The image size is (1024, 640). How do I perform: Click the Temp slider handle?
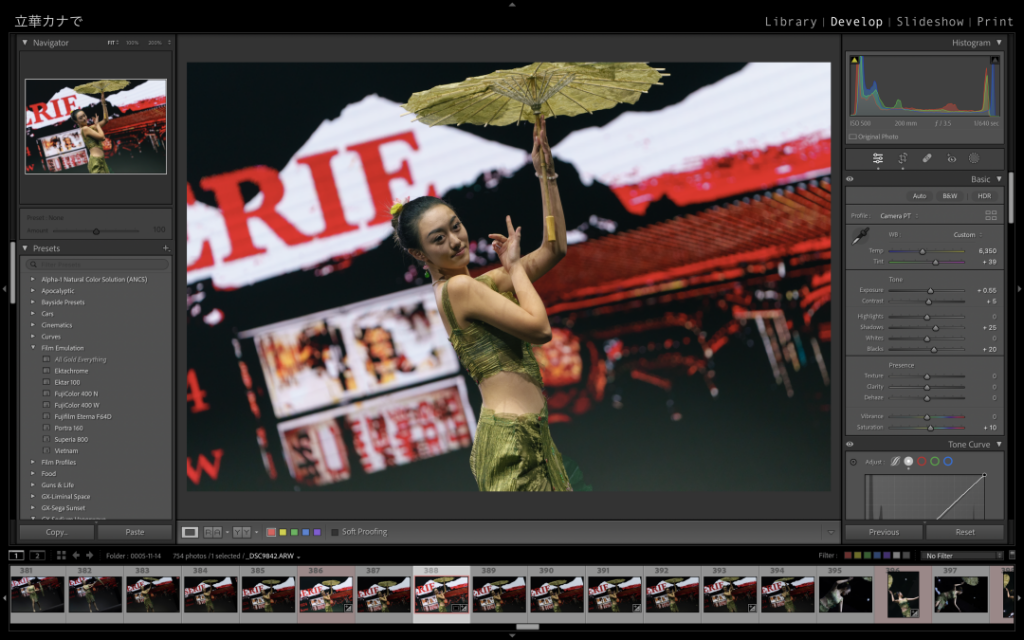(x=923, y=251)
